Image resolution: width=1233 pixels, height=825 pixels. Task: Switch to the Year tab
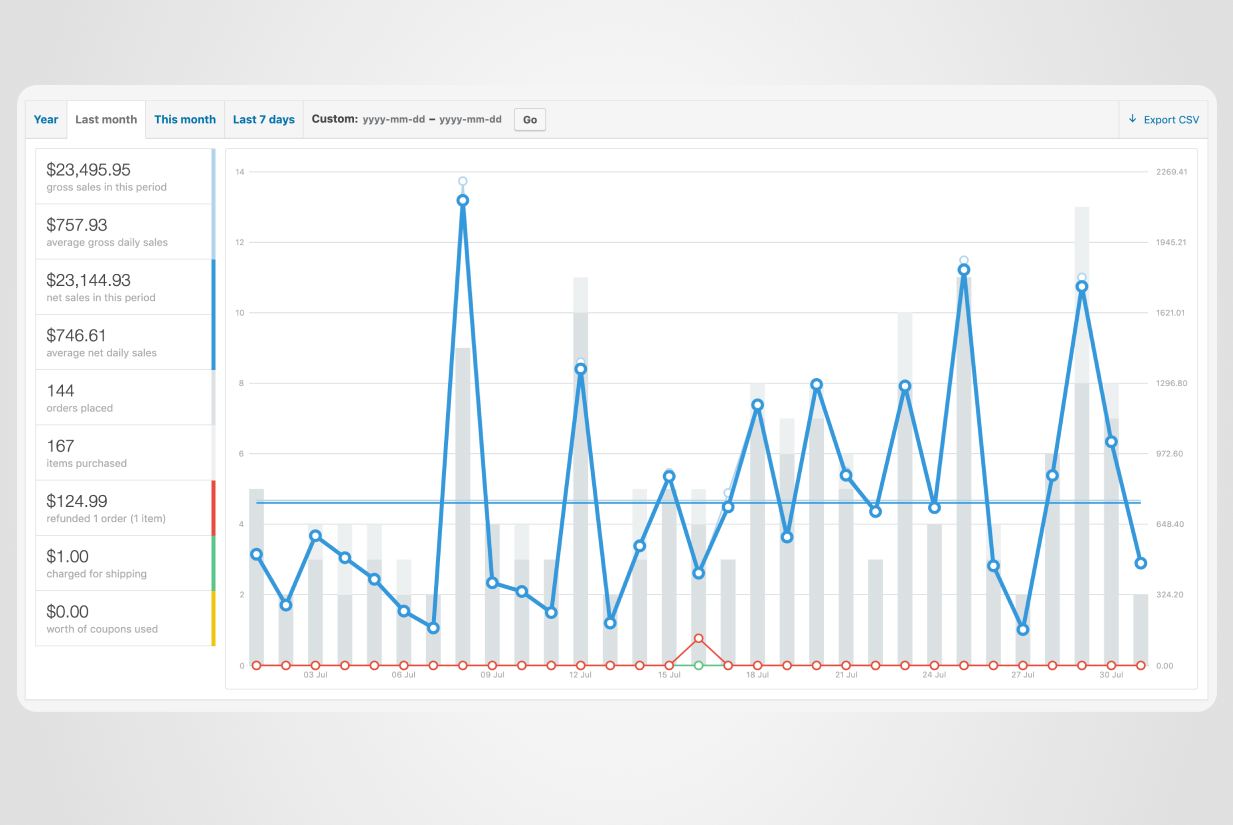point(46,119)
